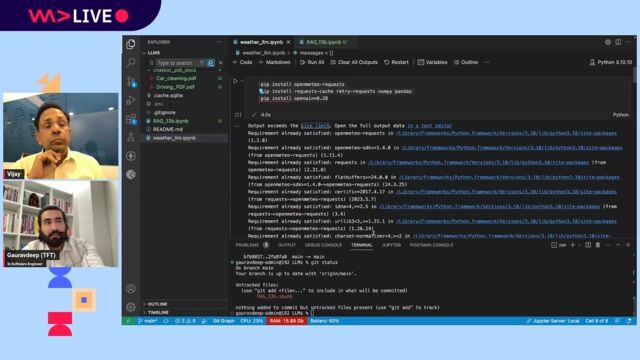640x360 pixels.
Task: Click Run All in notebook toolbar
Action: tap(312, 62)
